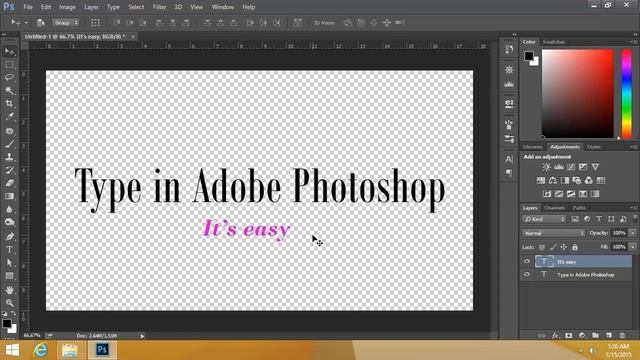Toggle filter for shape layers
Viewport: 640px width, 360px height.
click(611, 219)
